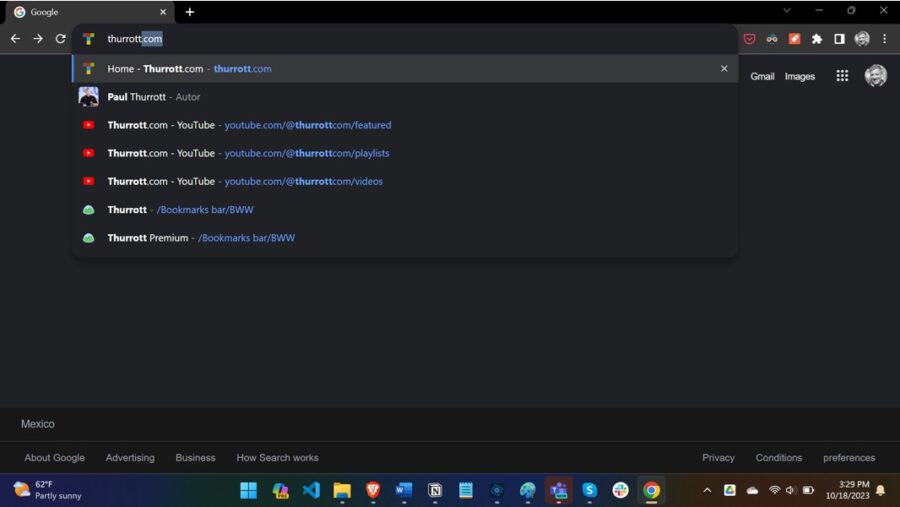Switch to Chrome in taskbar

[651, 490]
